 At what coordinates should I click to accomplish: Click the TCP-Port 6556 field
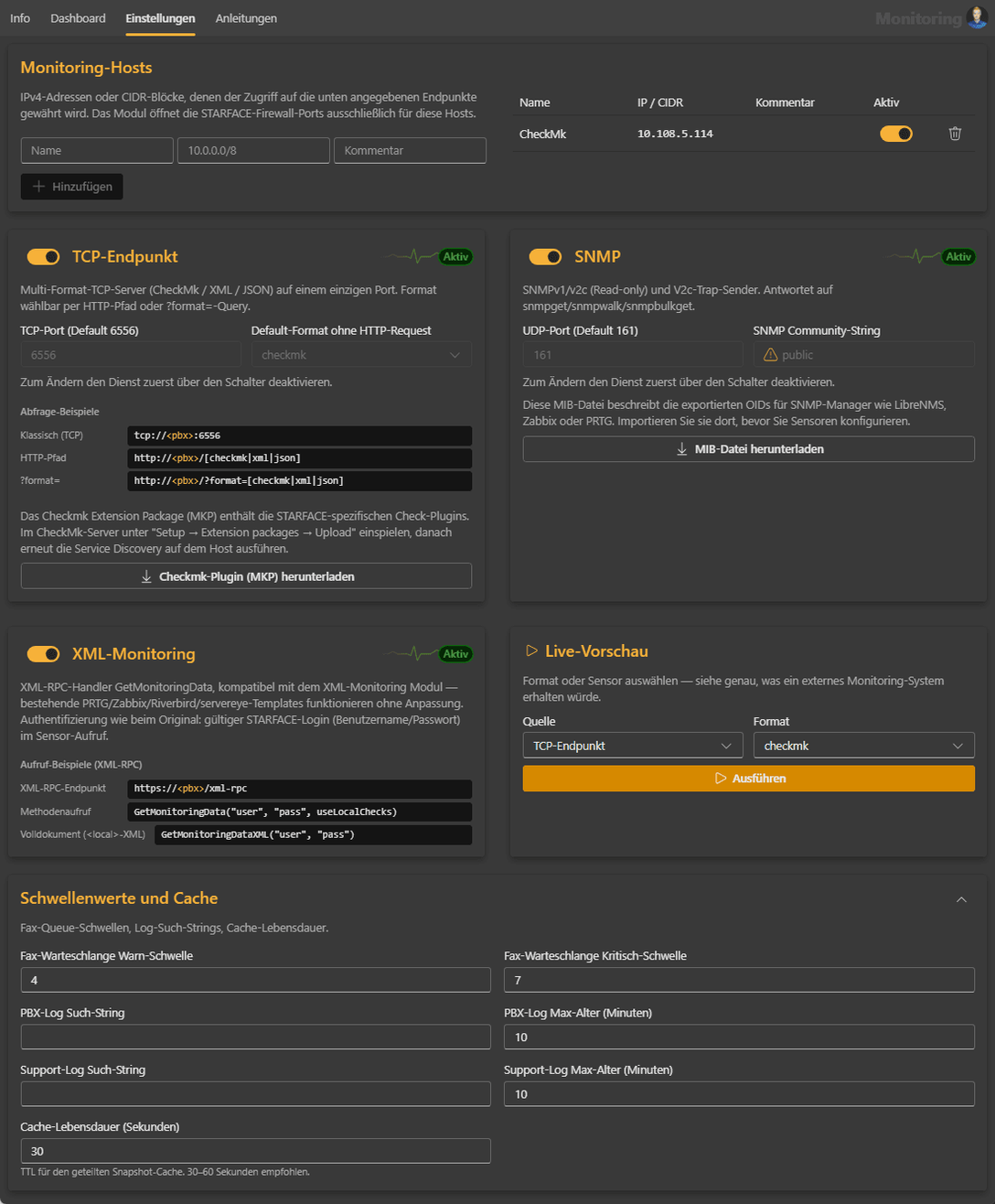[x=131, y=355]
